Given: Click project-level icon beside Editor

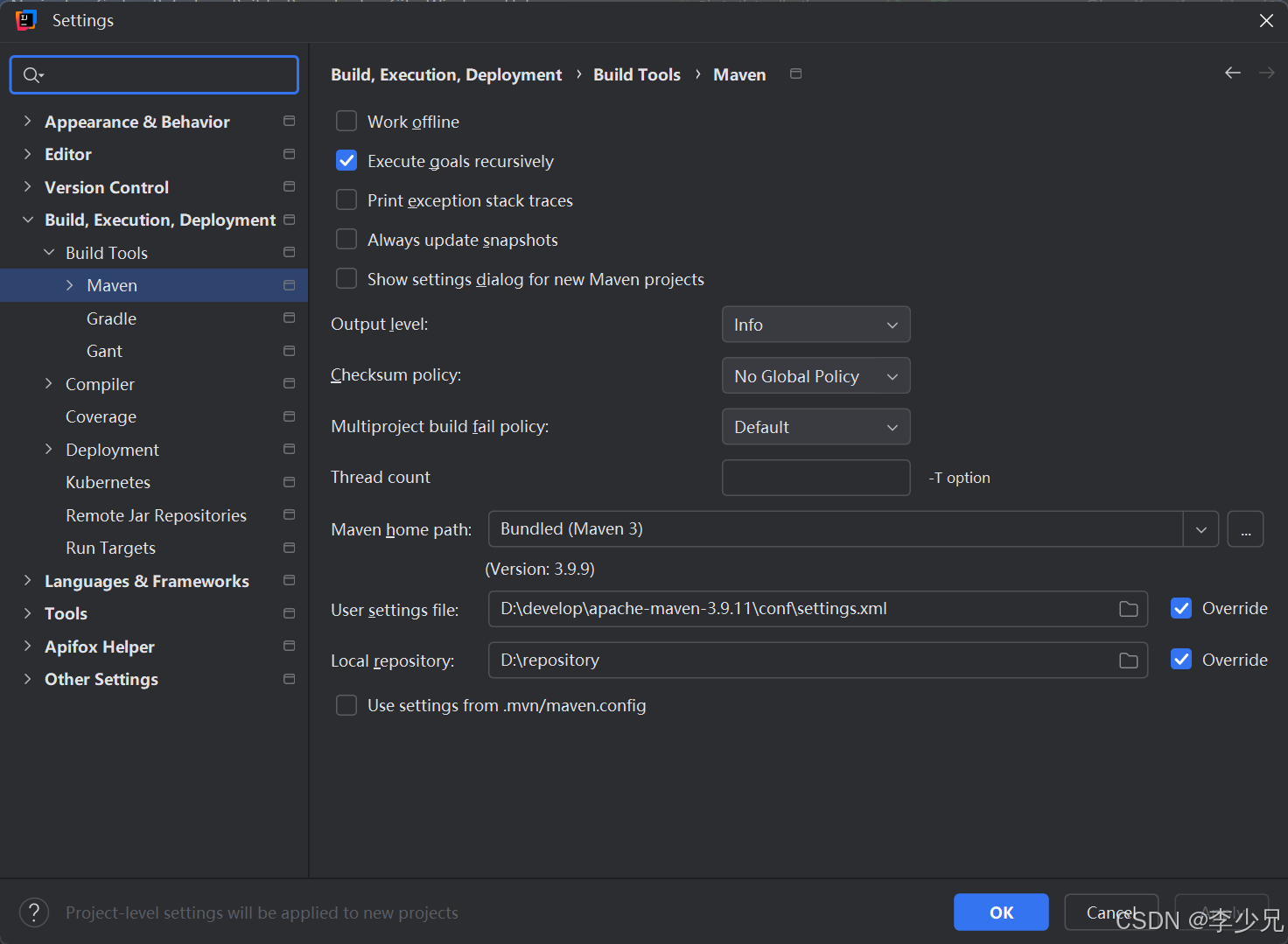Looking at the screenshot, I should [290, 154].
